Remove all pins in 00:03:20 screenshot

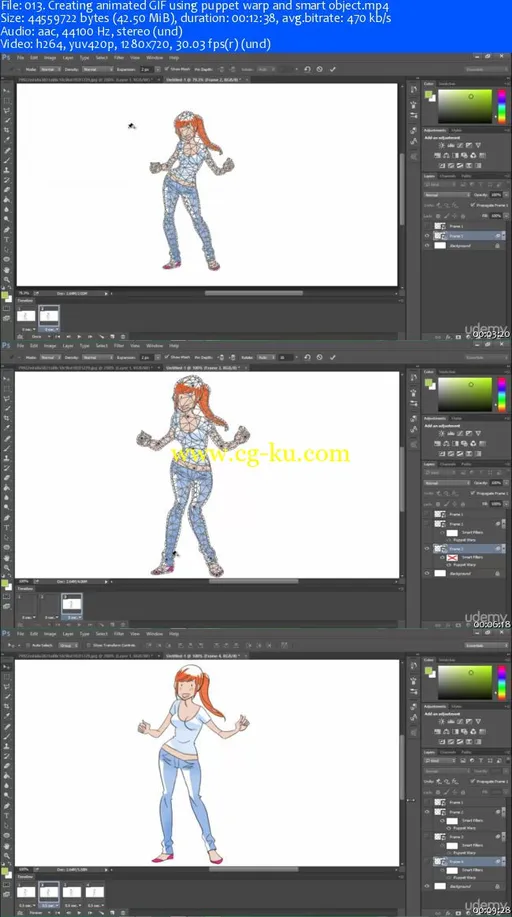(307, 70)
